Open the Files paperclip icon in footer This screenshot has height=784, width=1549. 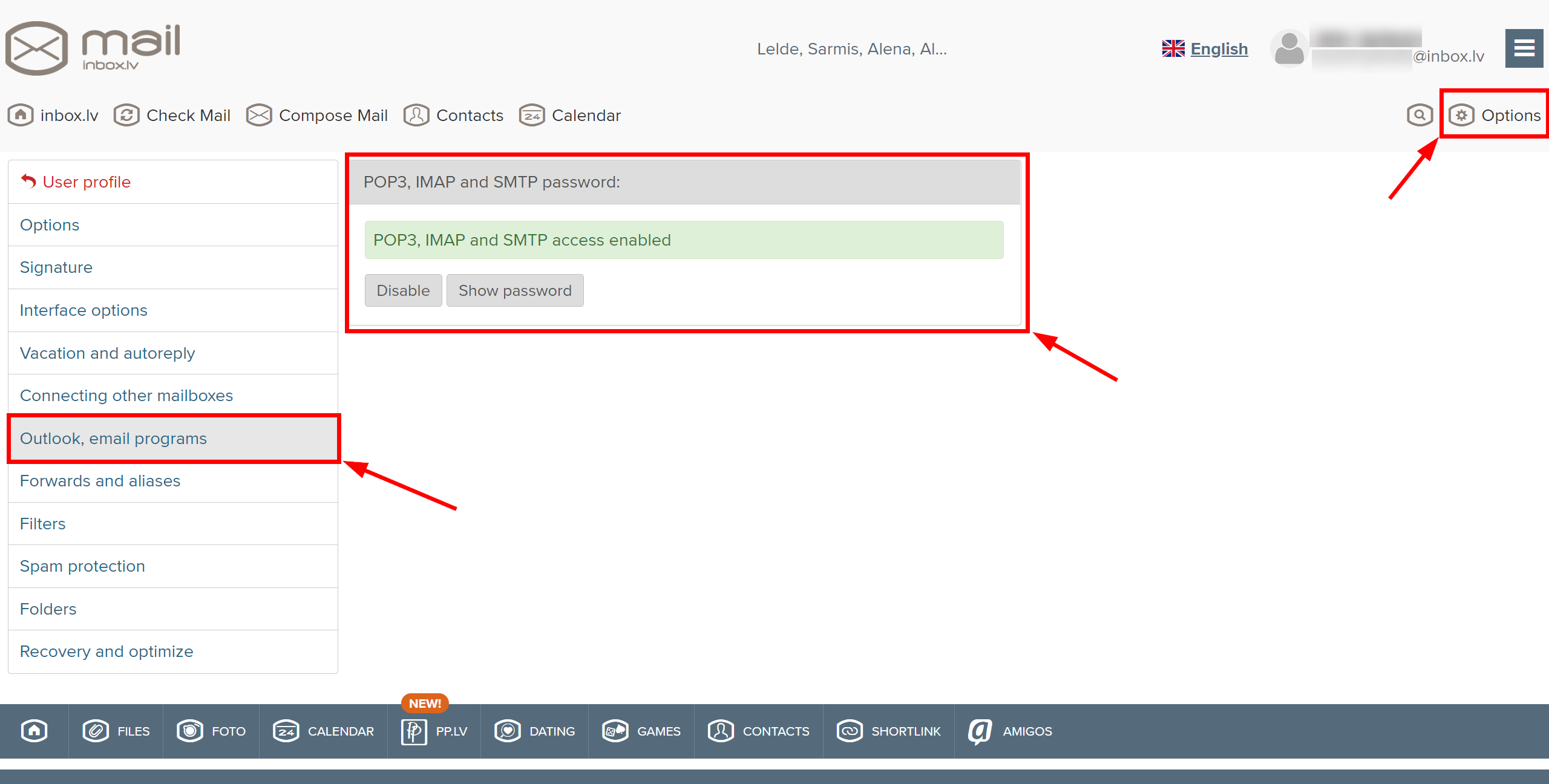(x=96, y=731)
